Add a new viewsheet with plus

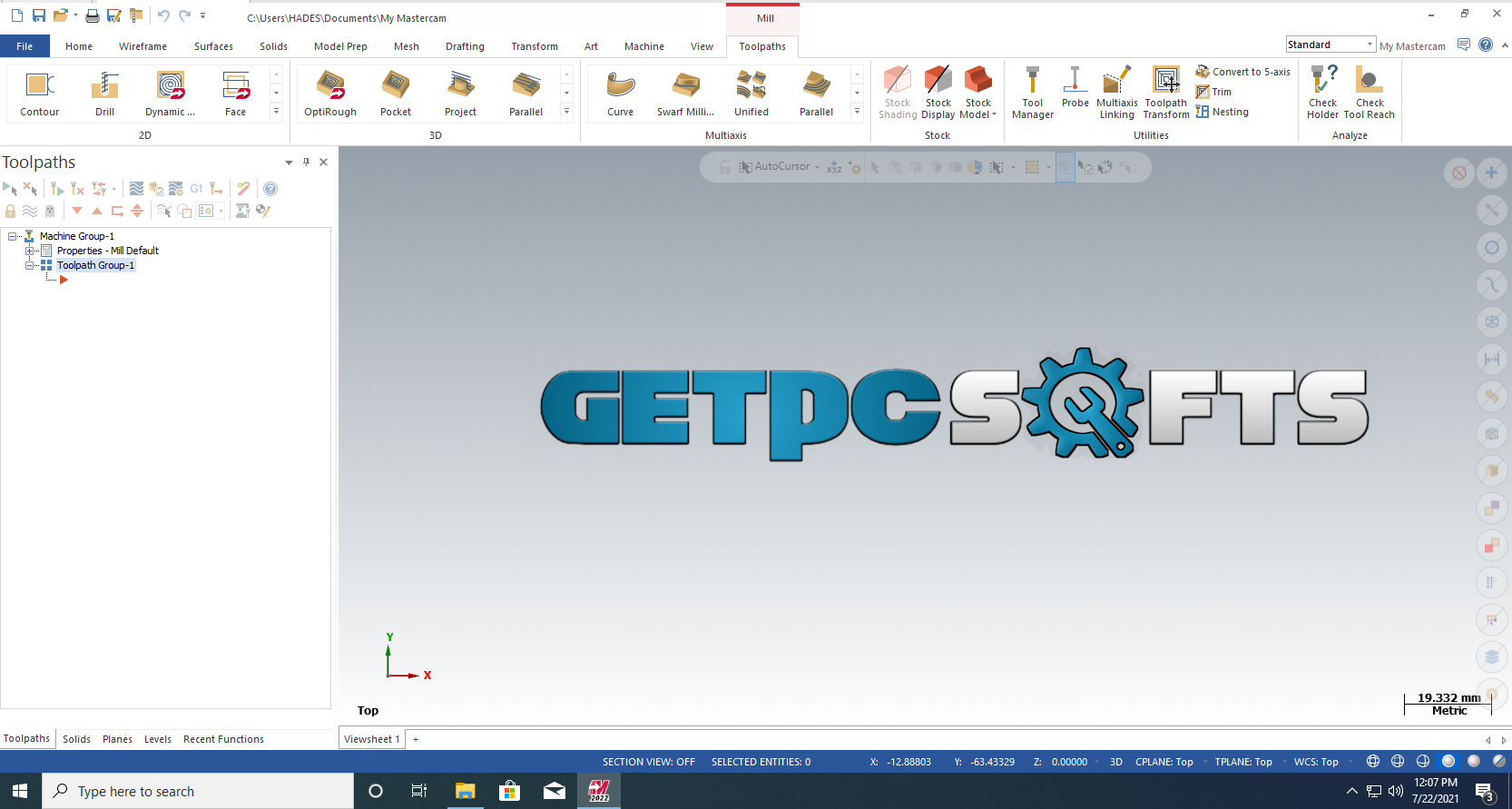tap(416, 739)
